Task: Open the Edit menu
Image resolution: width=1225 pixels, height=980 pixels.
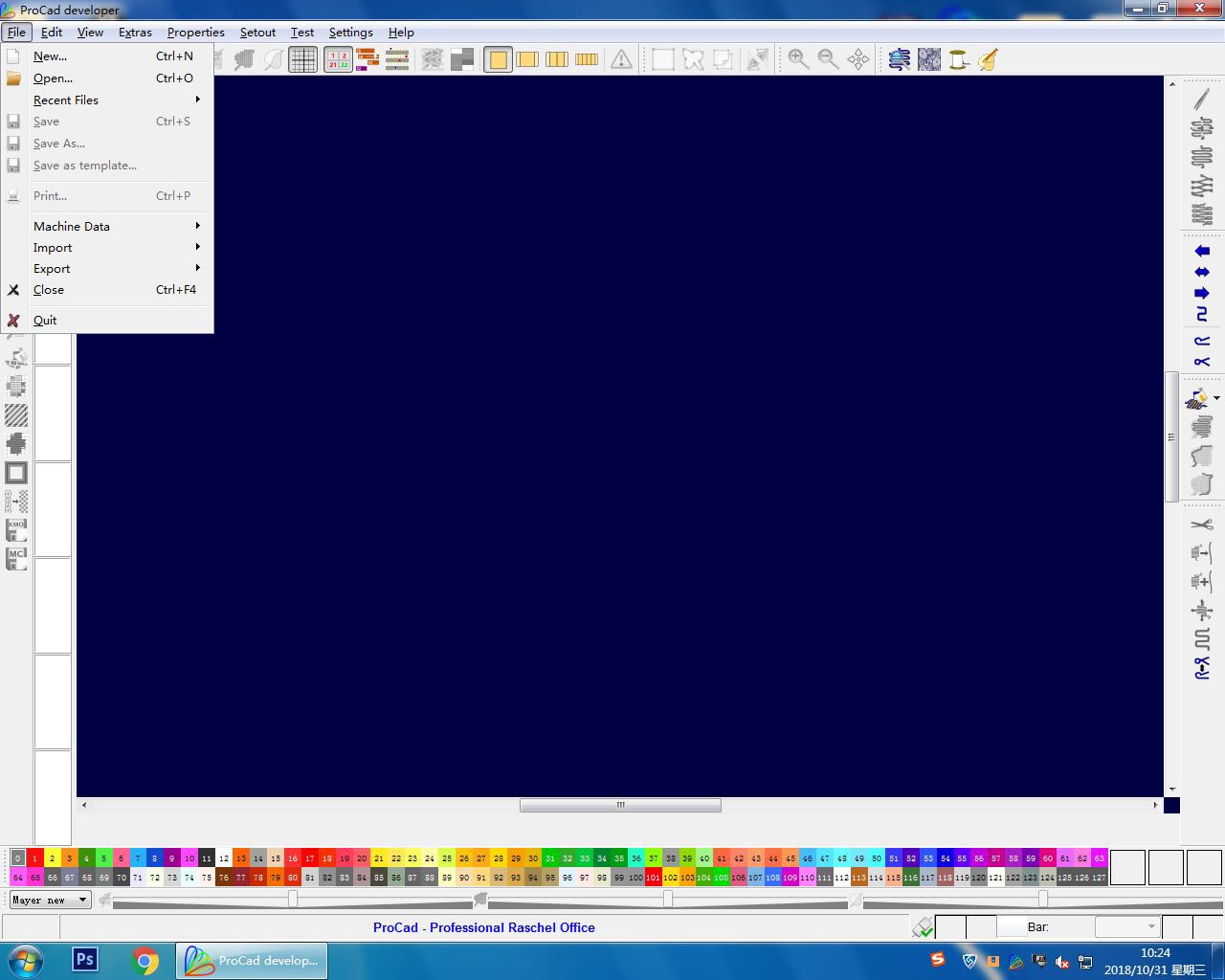Action: click(x=52, y=32)
